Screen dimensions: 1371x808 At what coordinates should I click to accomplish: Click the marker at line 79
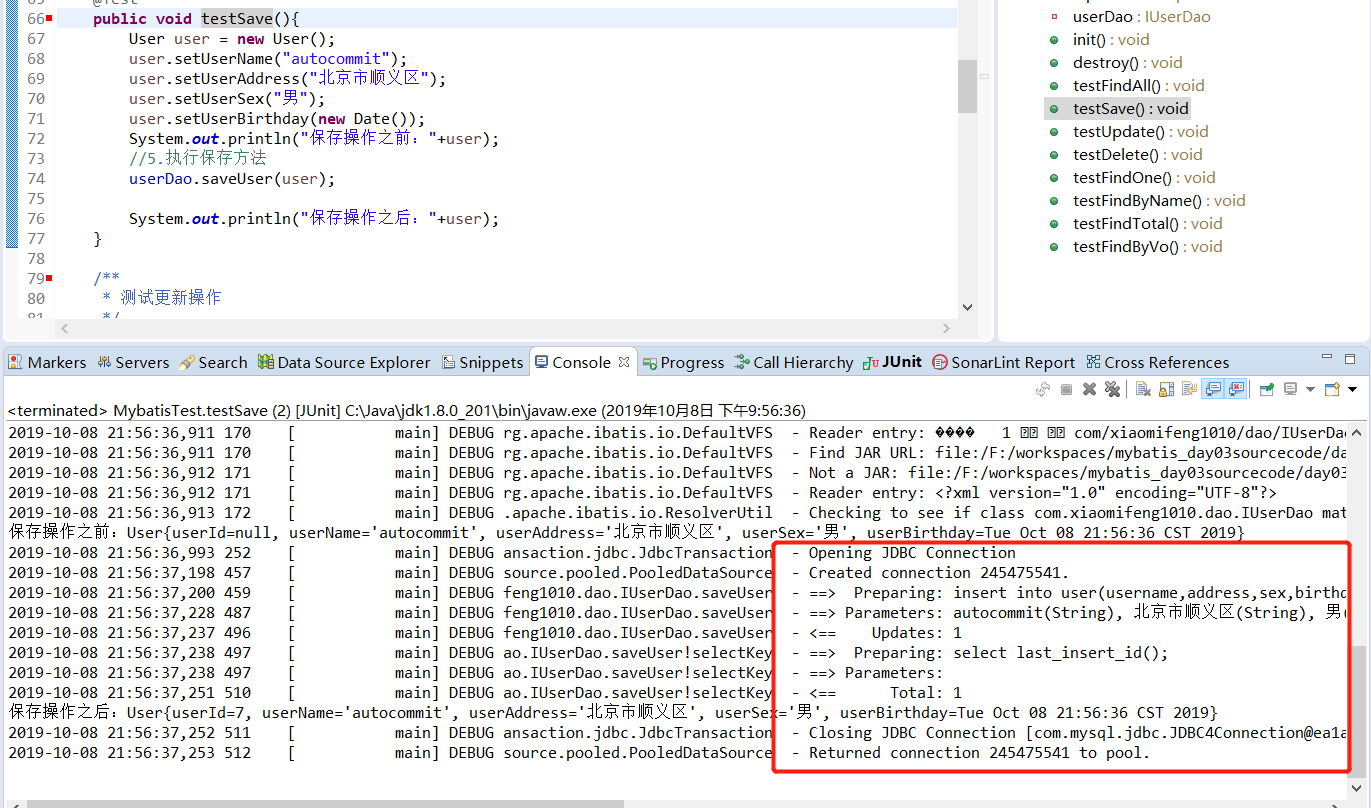click(x=50, y=278)
